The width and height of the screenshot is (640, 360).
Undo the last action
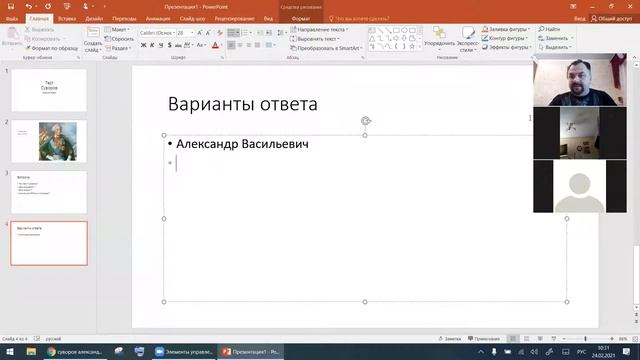28,7
